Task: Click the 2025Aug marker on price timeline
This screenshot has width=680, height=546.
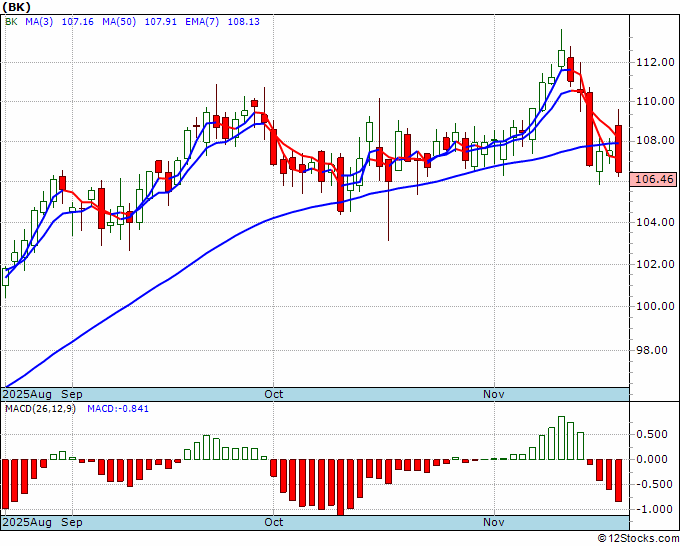Action: pos(27,394)
